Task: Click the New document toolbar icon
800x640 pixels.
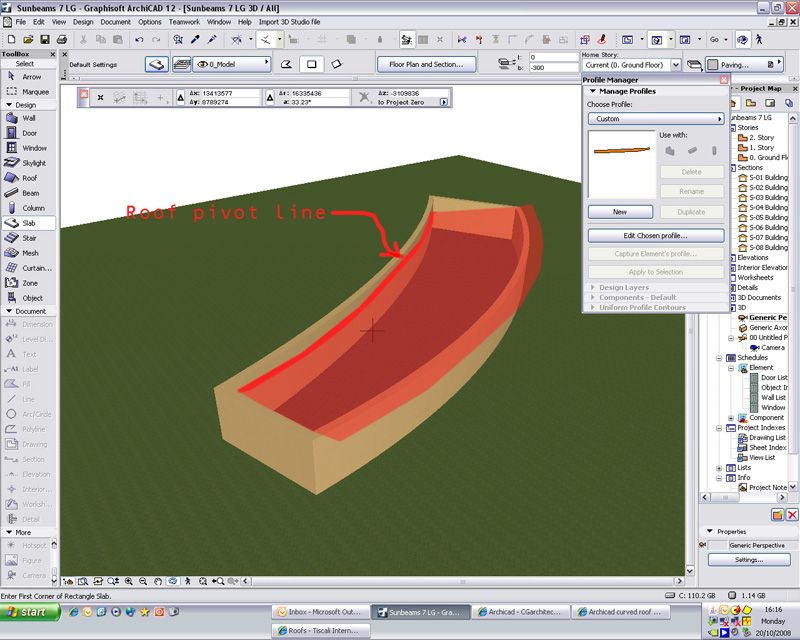Action: coord(11,39)
